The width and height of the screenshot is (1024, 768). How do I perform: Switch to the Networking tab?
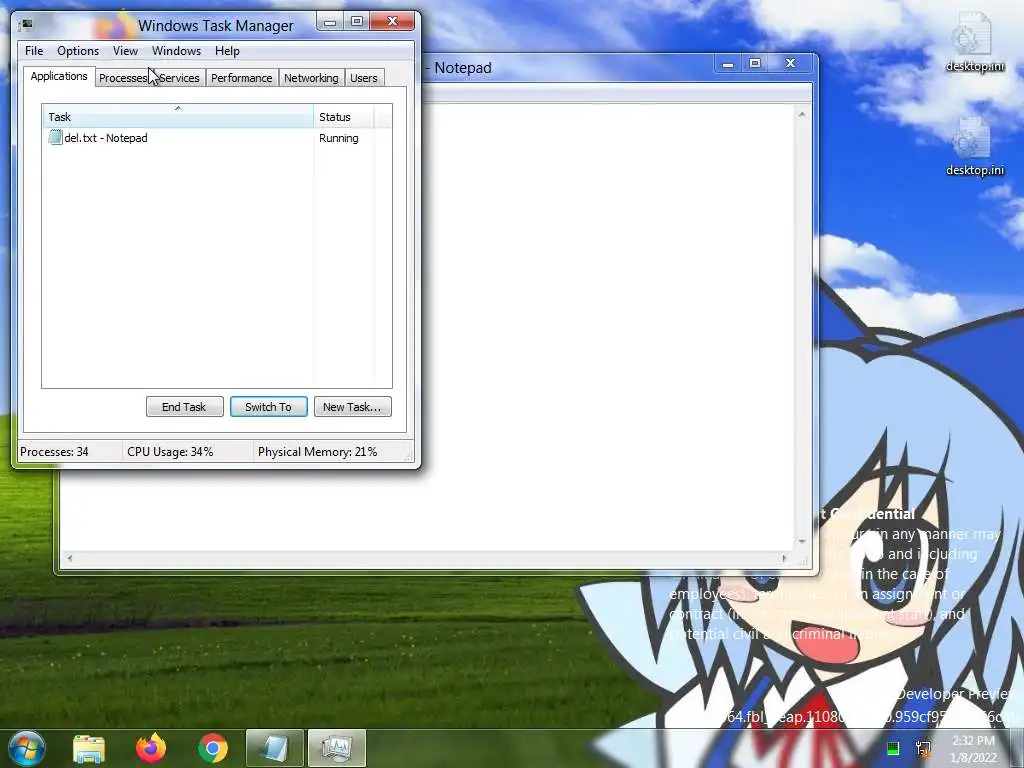(x=312, y=78)
